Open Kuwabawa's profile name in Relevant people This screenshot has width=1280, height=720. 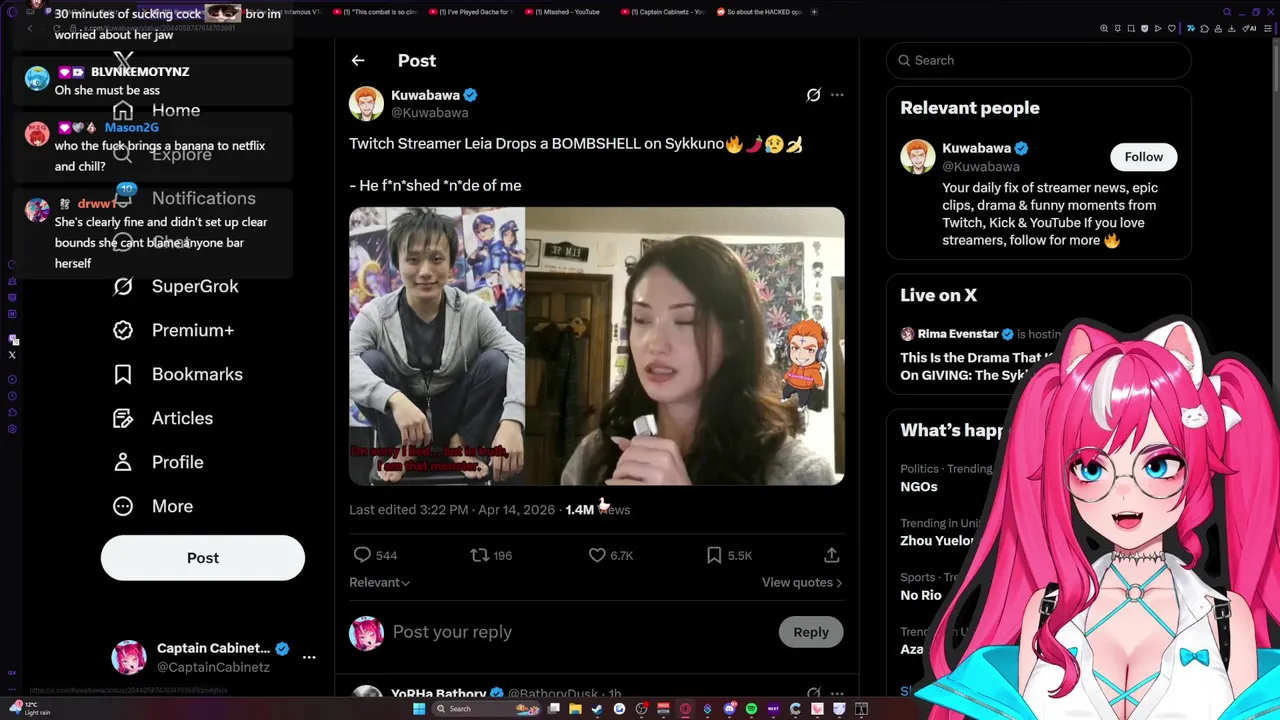click(x=976, y=148)
